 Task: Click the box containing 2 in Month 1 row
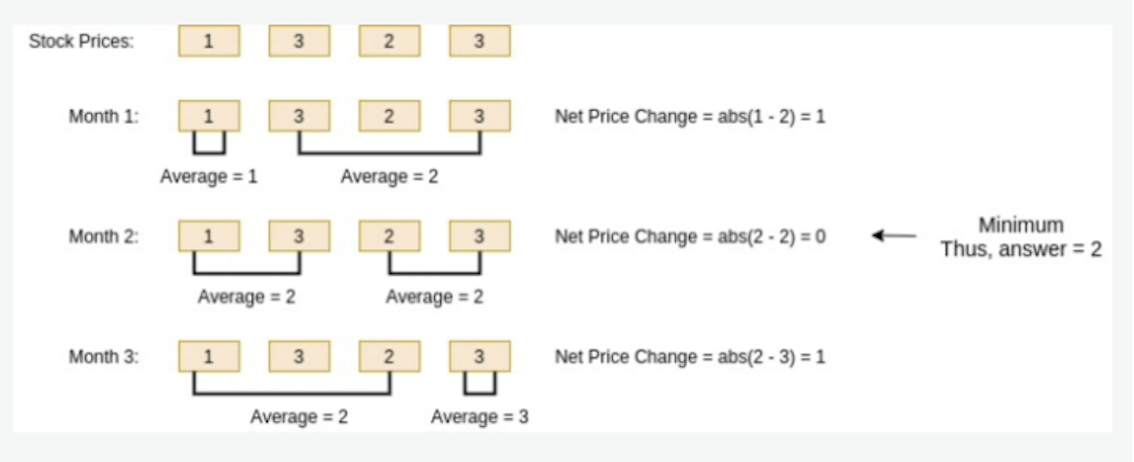point(389,116)
